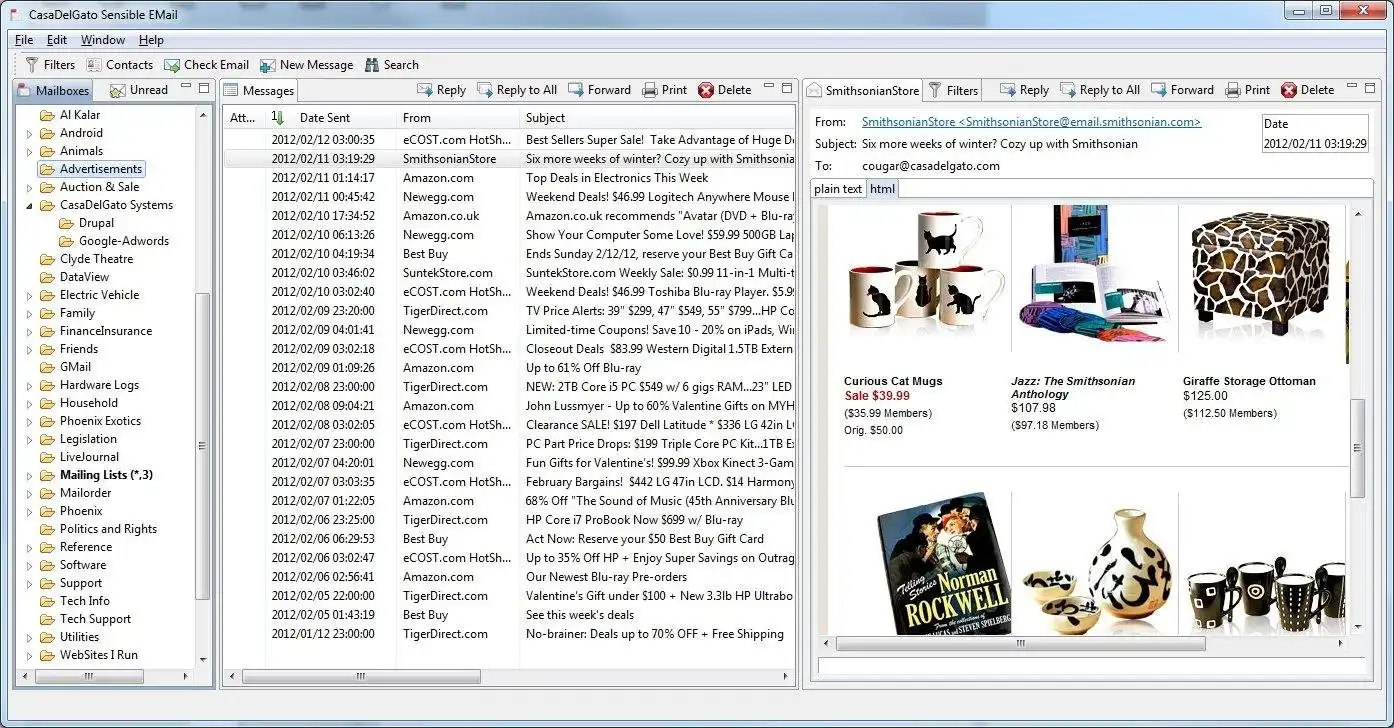Viewport: 1394px width, 728px height.
Task: Open the Google-Adwords subfolder
Action: (114, 241)
